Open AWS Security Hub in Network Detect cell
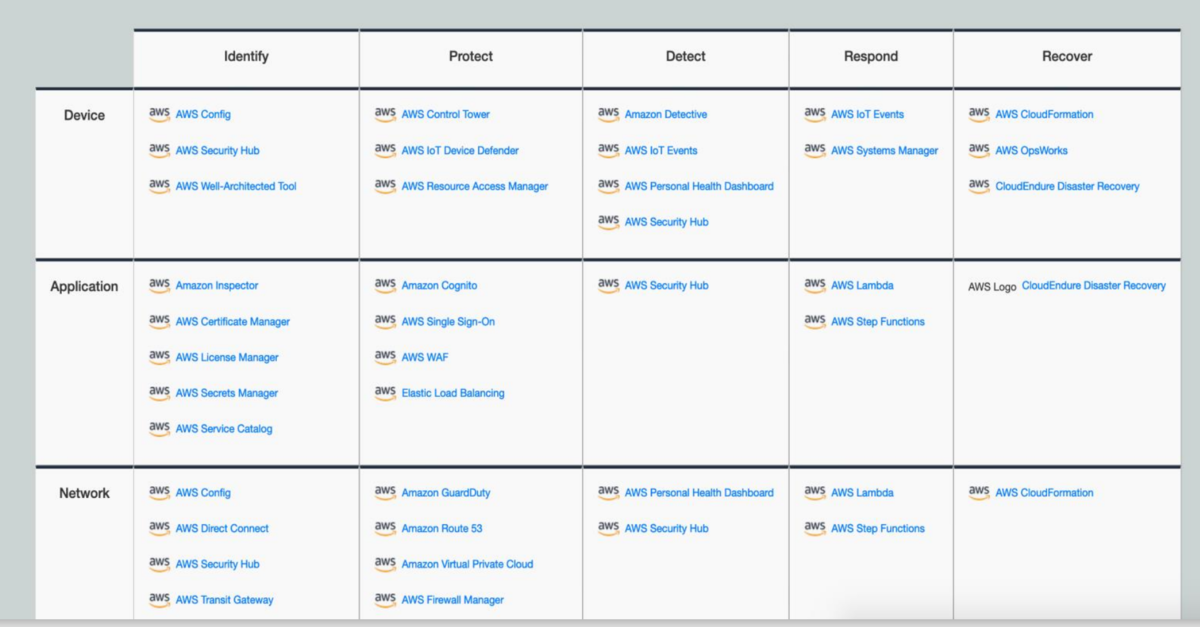1200x627 pixels. click(x=666, y=529)
